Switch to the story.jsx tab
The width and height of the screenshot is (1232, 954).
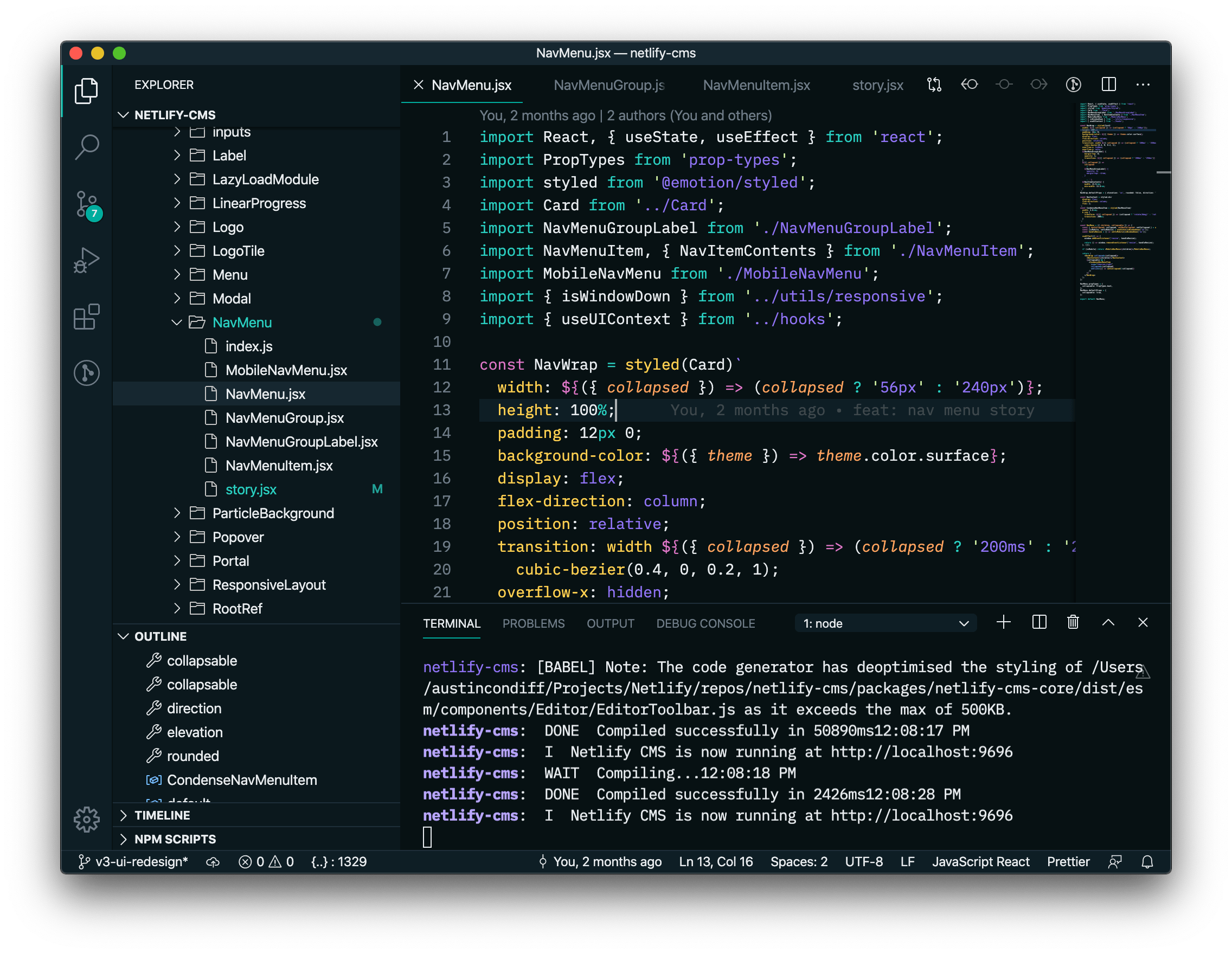point(877,85)
